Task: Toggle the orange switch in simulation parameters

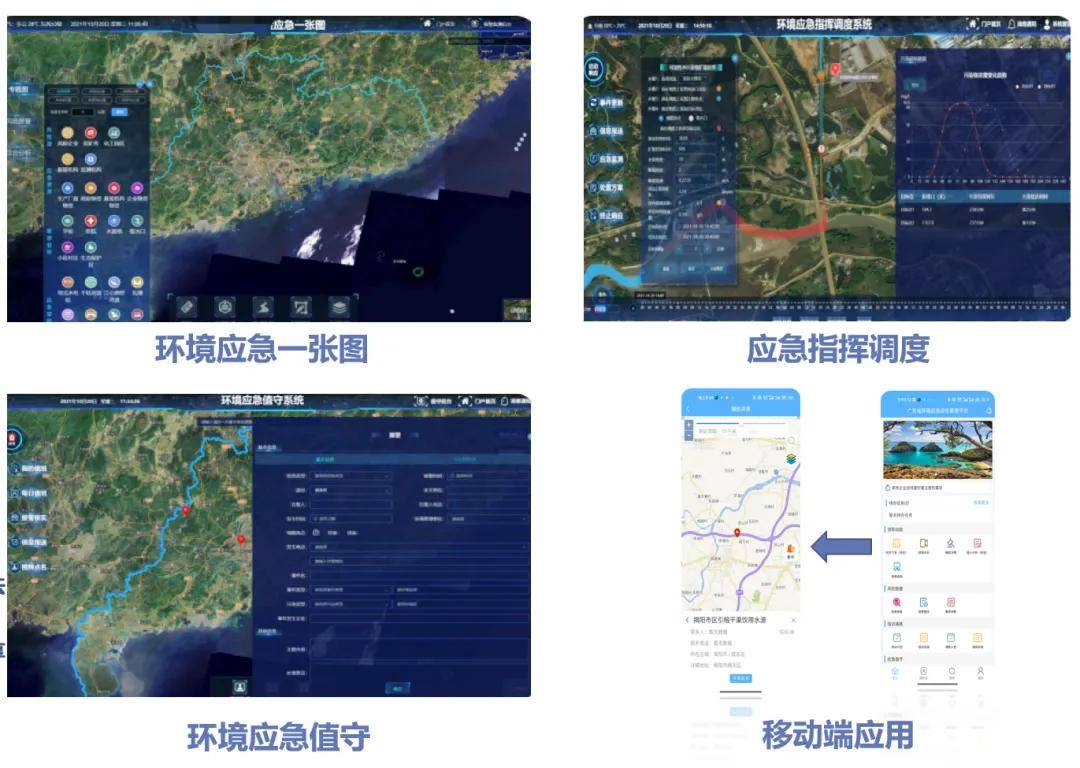Action: click(721, 202)
